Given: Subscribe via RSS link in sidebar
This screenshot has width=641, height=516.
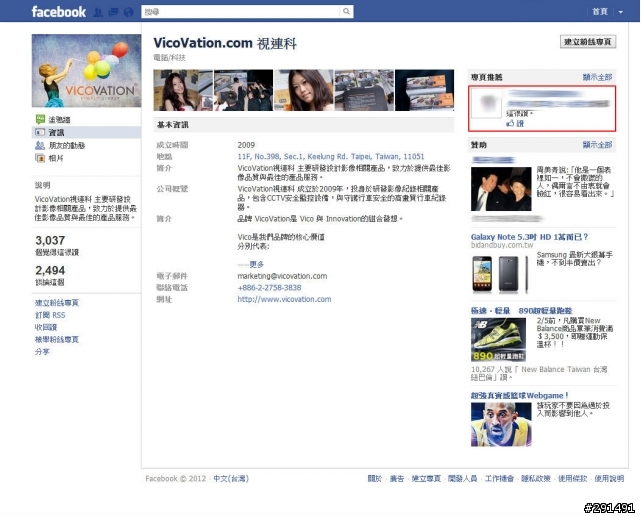Looking at the screenshot, I should (50, 315).
